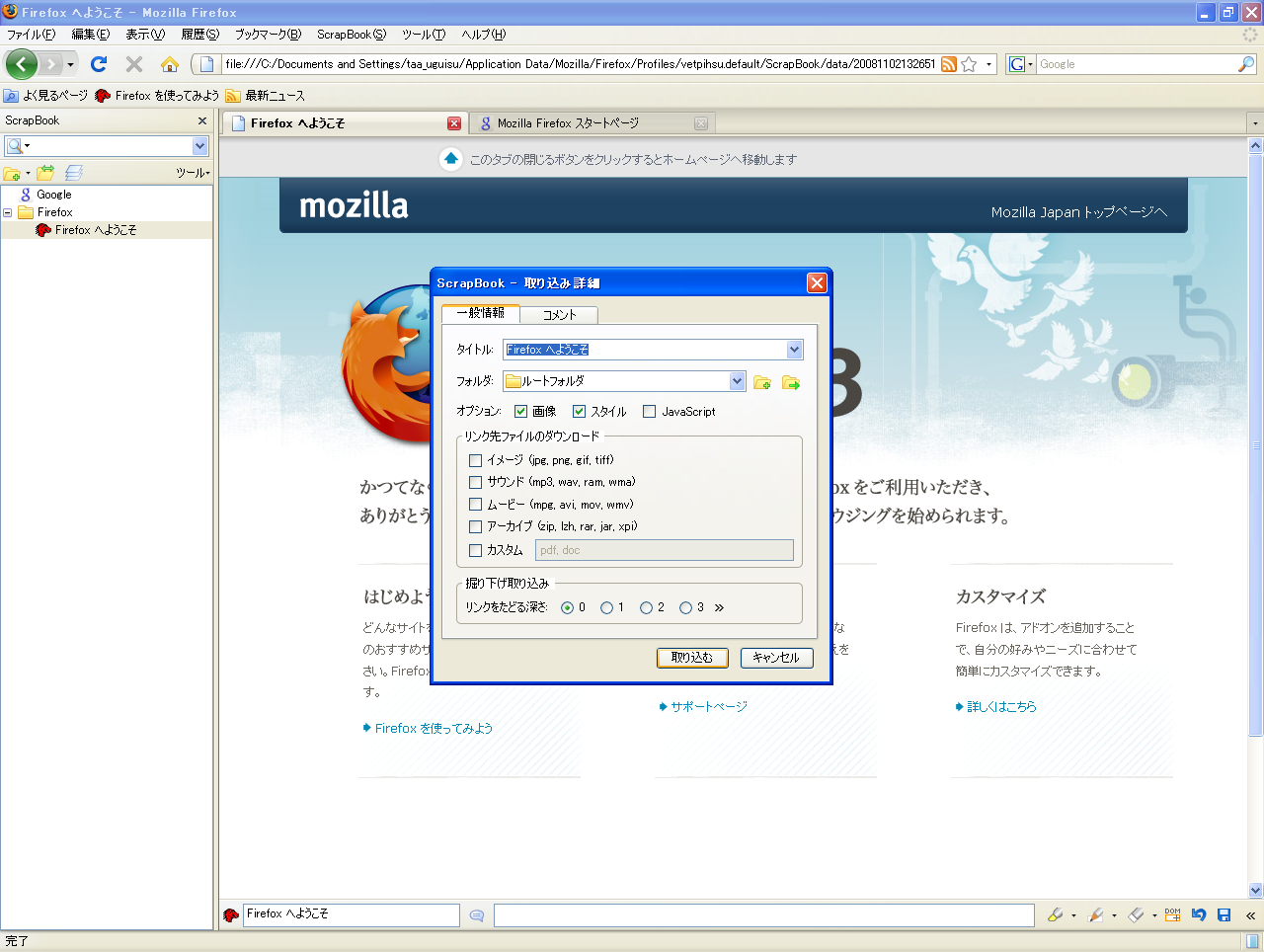This screenshot has height=952, width=1264.
Task: Click the ScrapBook new folder icon
Action: [12, 173]
